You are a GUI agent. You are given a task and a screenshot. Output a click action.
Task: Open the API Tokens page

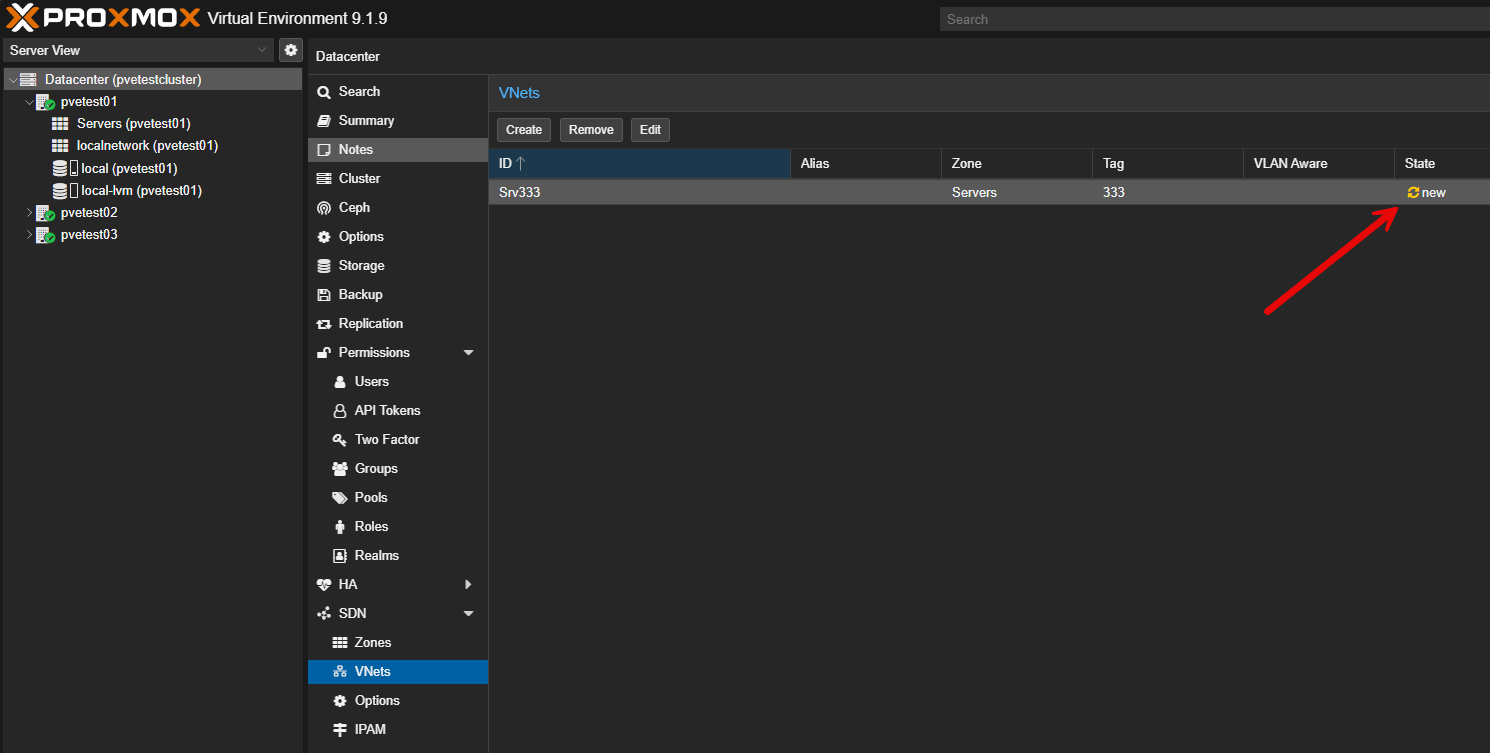[x=398, y=411]
